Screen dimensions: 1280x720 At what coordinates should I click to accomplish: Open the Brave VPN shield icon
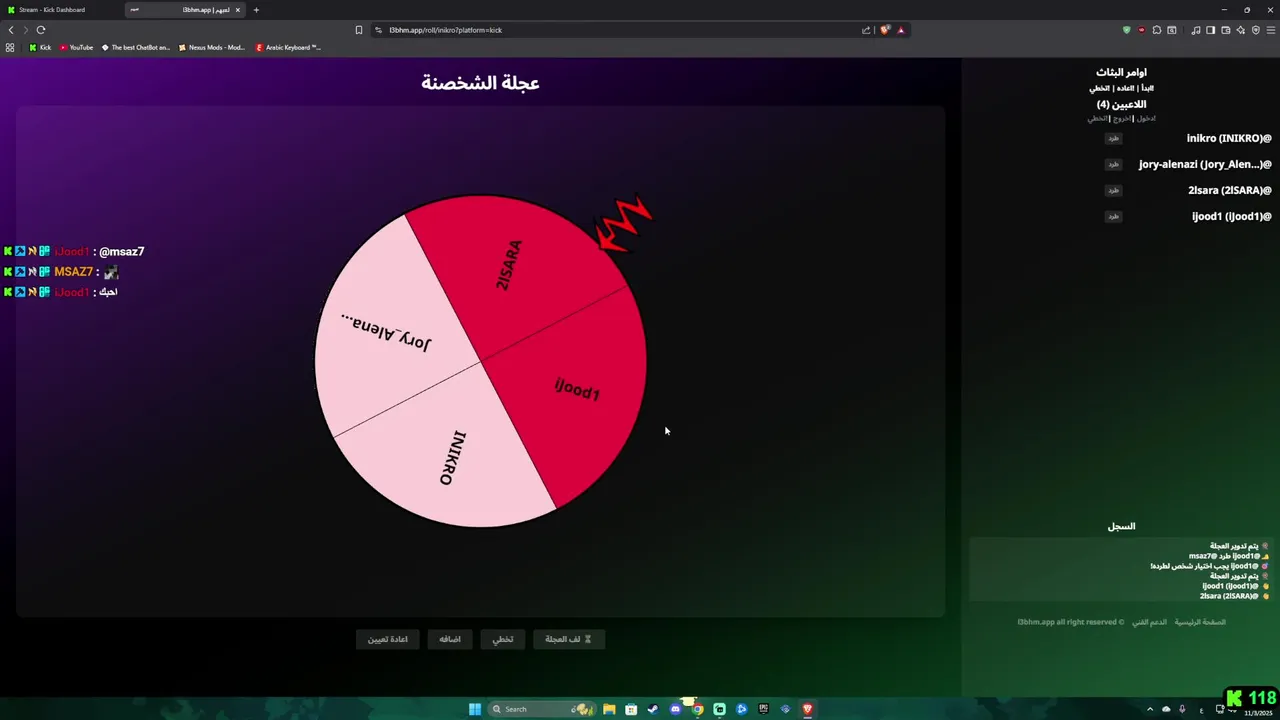click(x=1256, y=30)
